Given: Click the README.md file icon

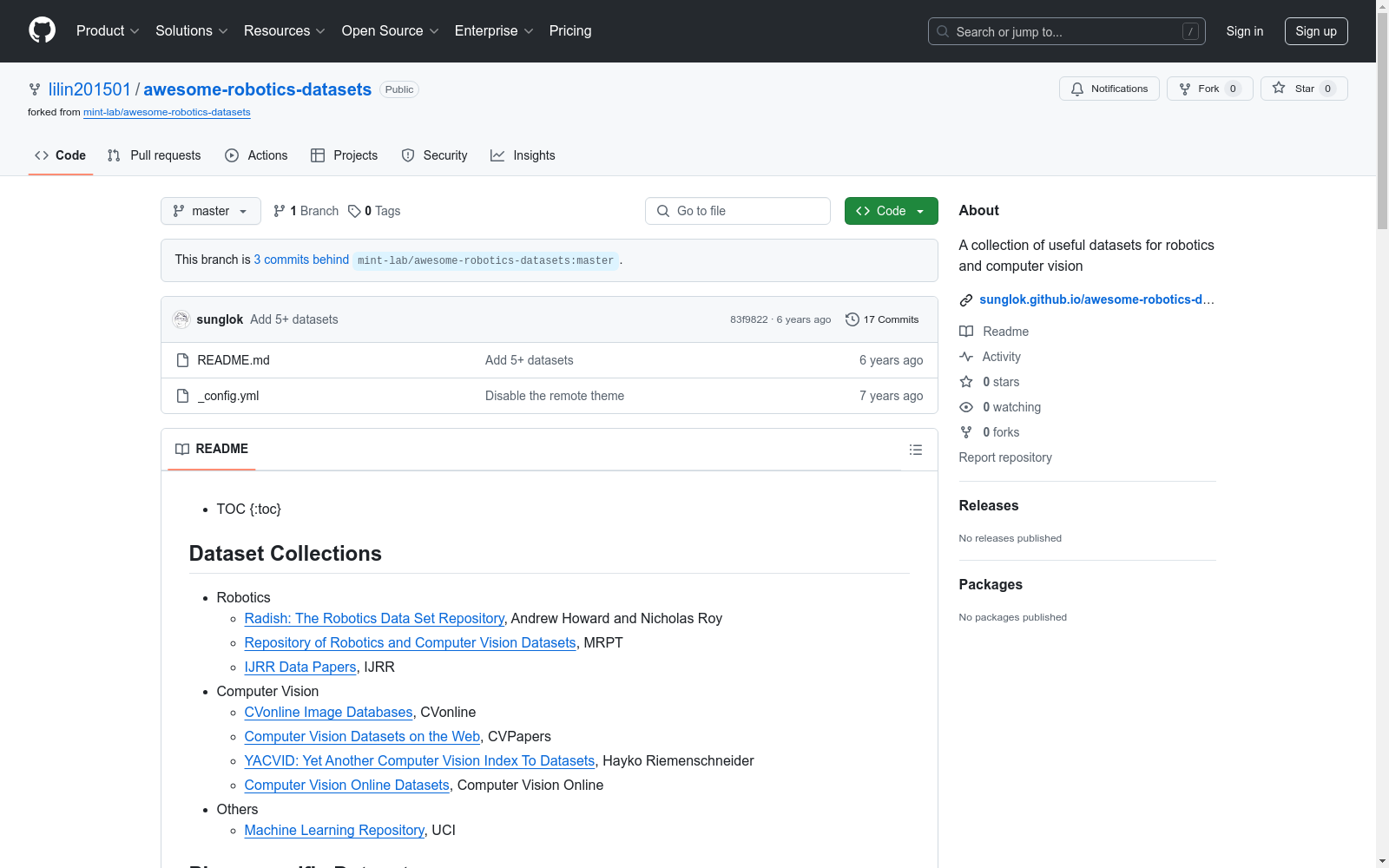Looking at the screenshot, I should [x=182, y=360].
